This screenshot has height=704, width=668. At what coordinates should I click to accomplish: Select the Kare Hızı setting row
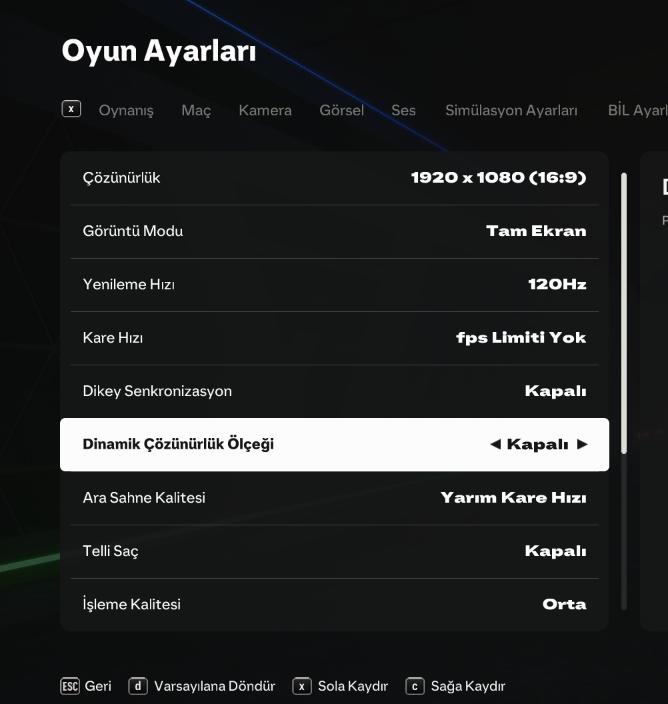point(334,338)
